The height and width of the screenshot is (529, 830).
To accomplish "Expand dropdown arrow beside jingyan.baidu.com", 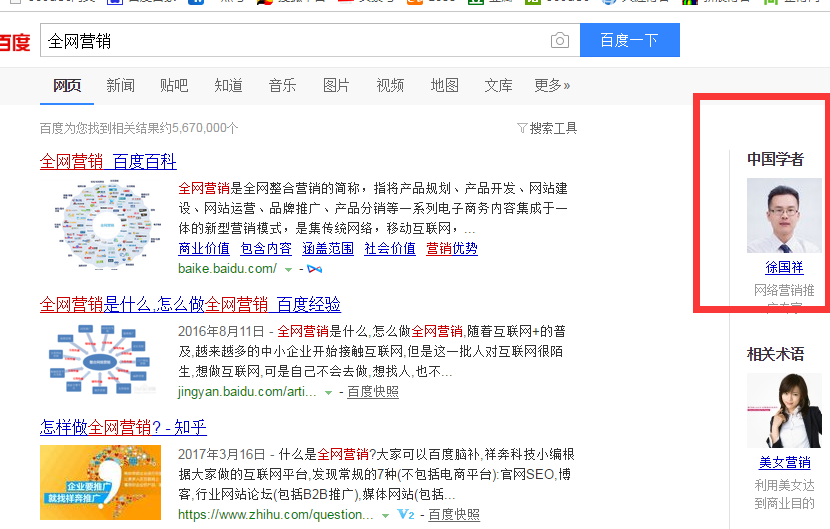I will (328, 393).
